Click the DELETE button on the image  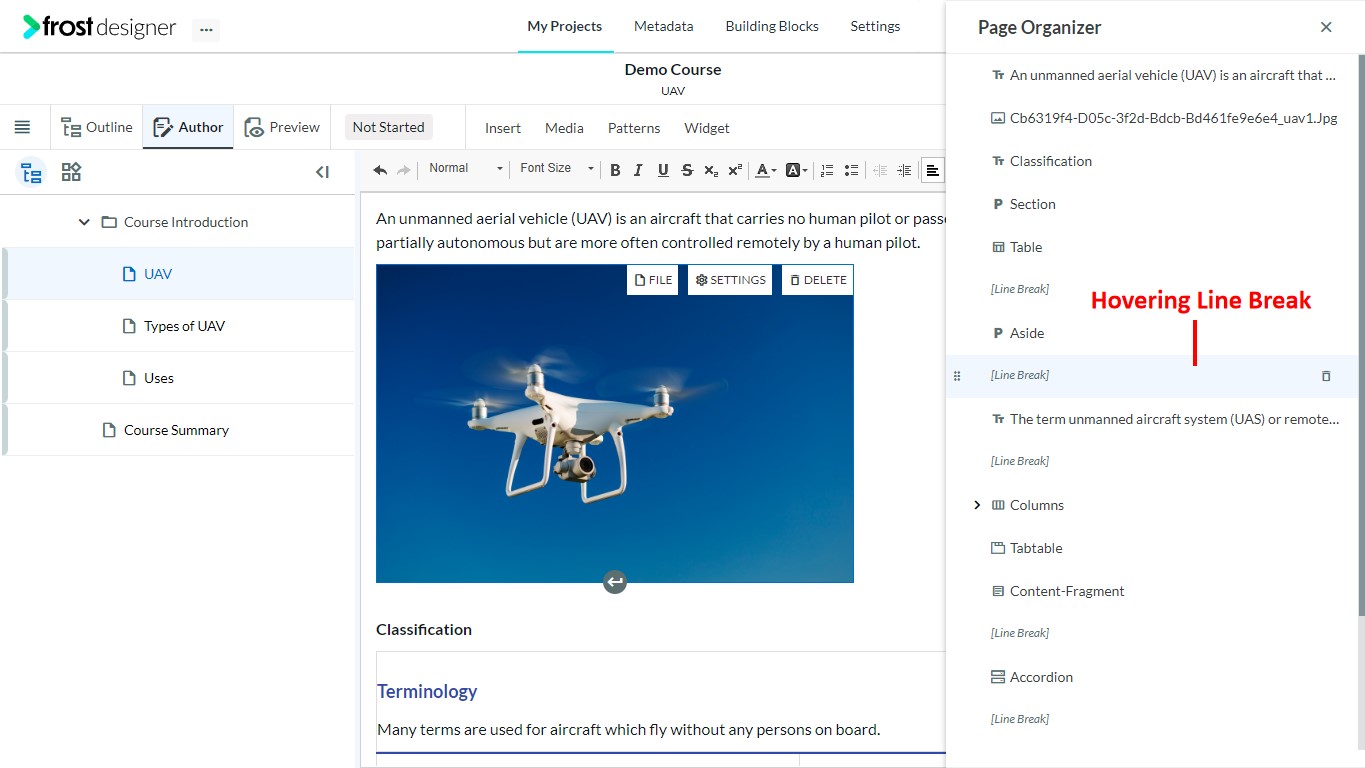coord(817,280)
